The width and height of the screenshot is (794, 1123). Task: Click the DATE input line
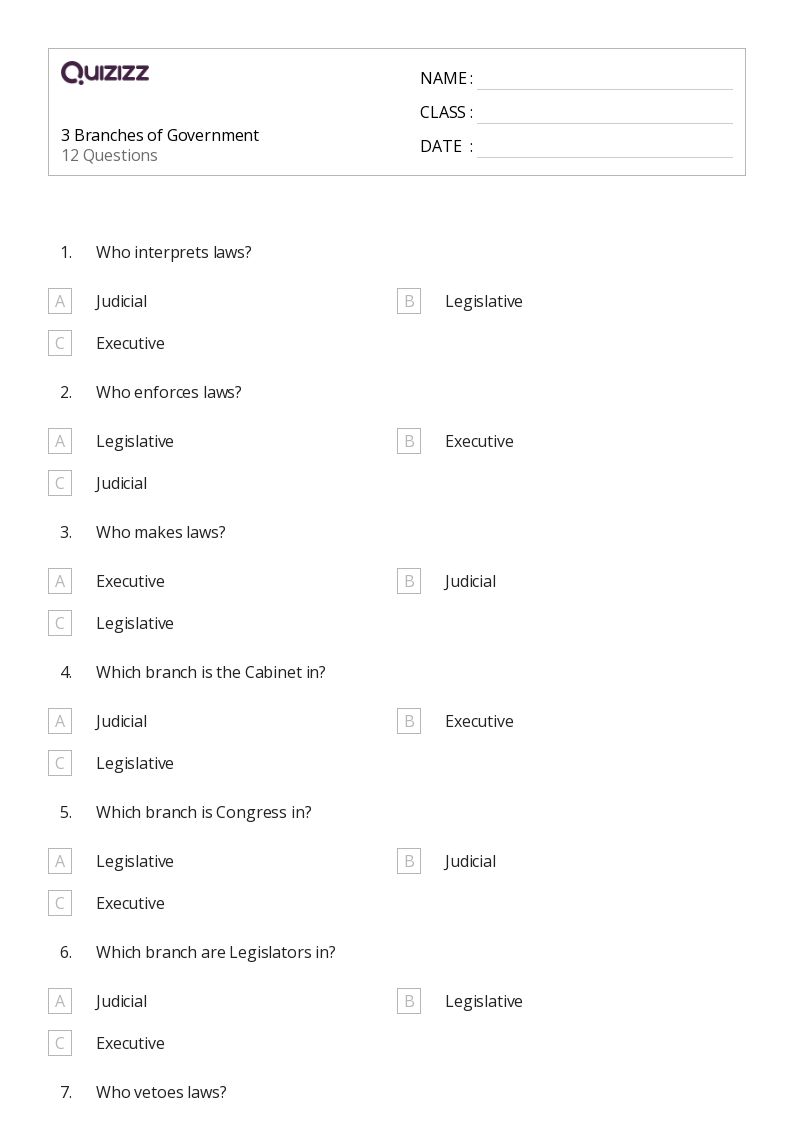point(605,148)
